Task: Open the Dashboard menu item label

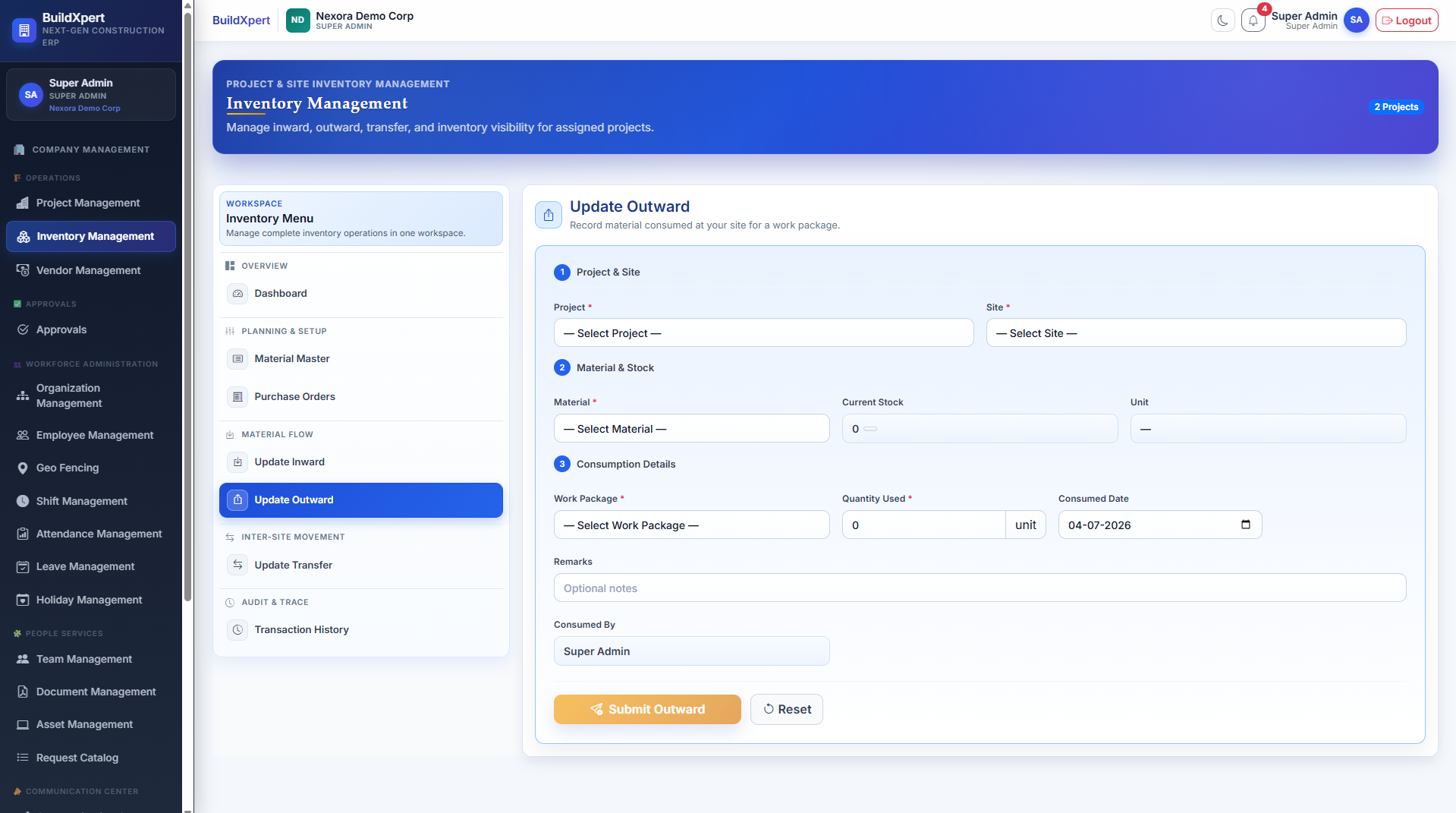Action: (281, 294)
